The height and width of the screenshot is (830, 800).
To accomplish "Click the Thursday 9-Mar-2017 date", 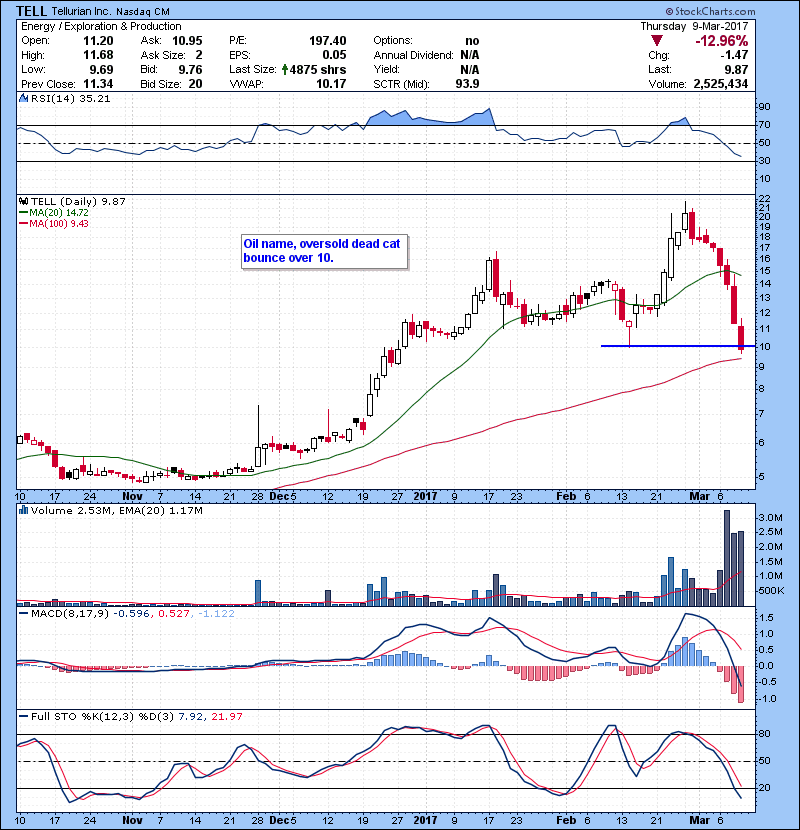I will tap(694, 26).
